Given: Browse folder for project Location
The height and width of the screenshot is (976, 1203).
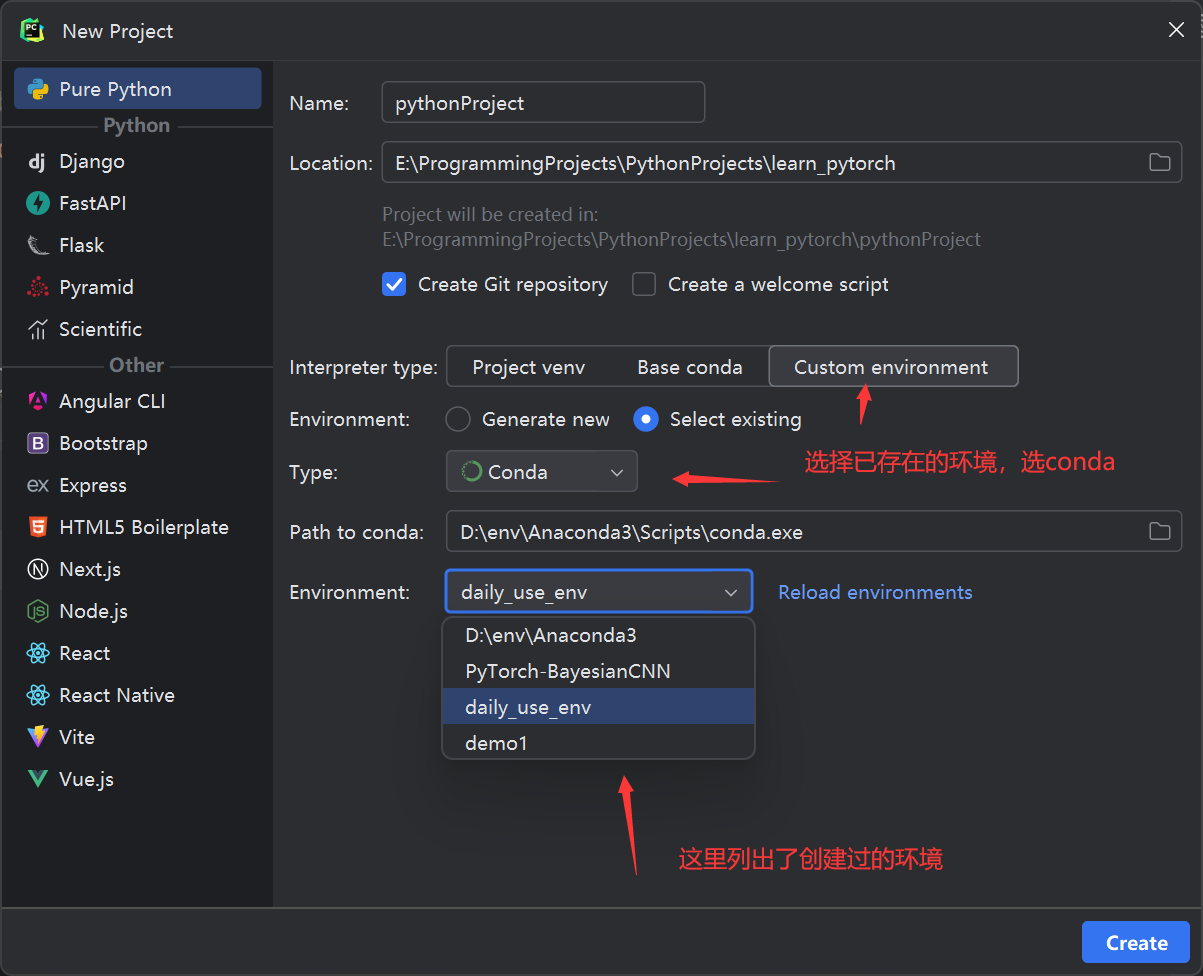Looking at the screenshot, I should point(1160,162).
